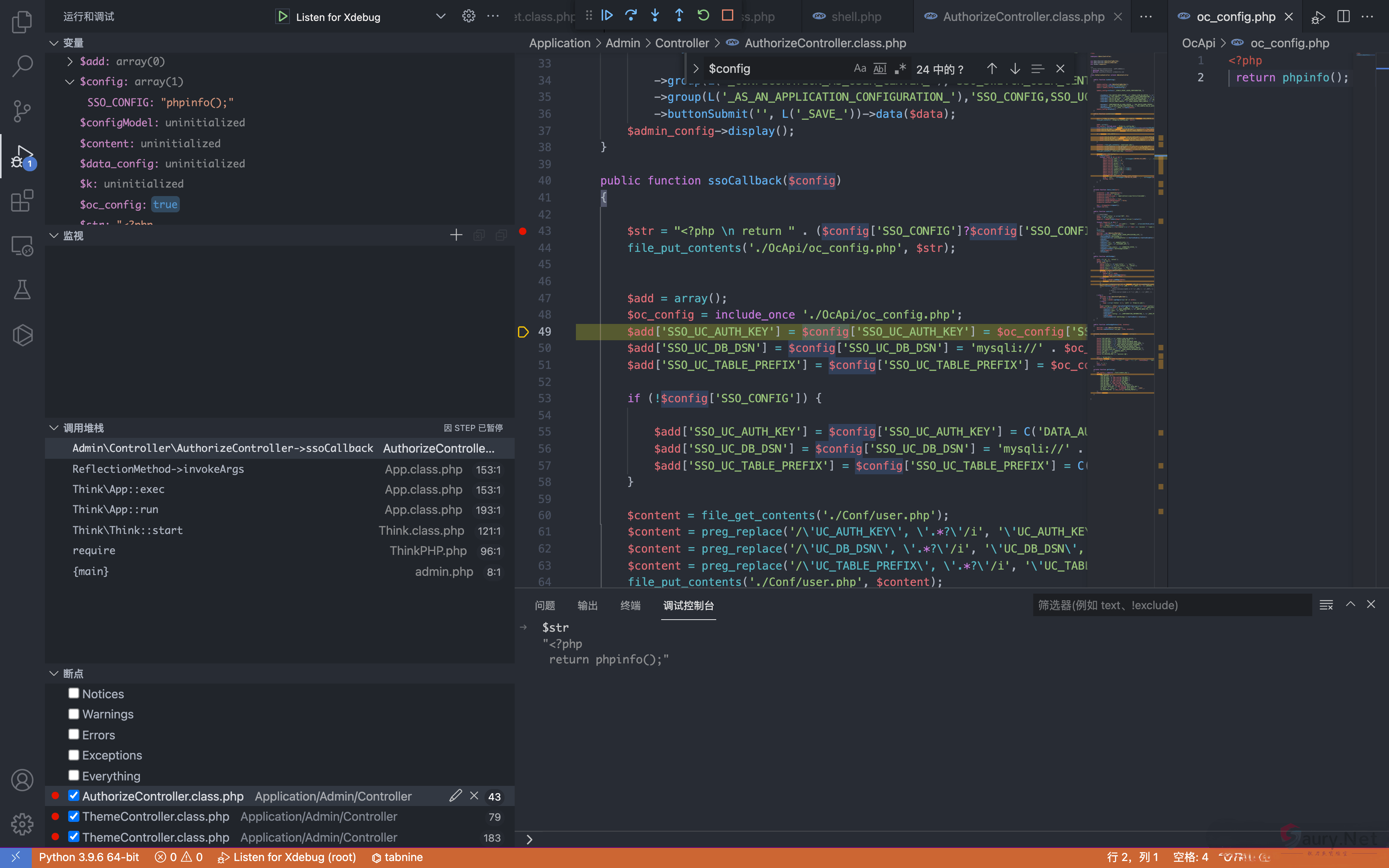Open launch.json with the gear icon
1389x868 pixels.
pos(468,16)
